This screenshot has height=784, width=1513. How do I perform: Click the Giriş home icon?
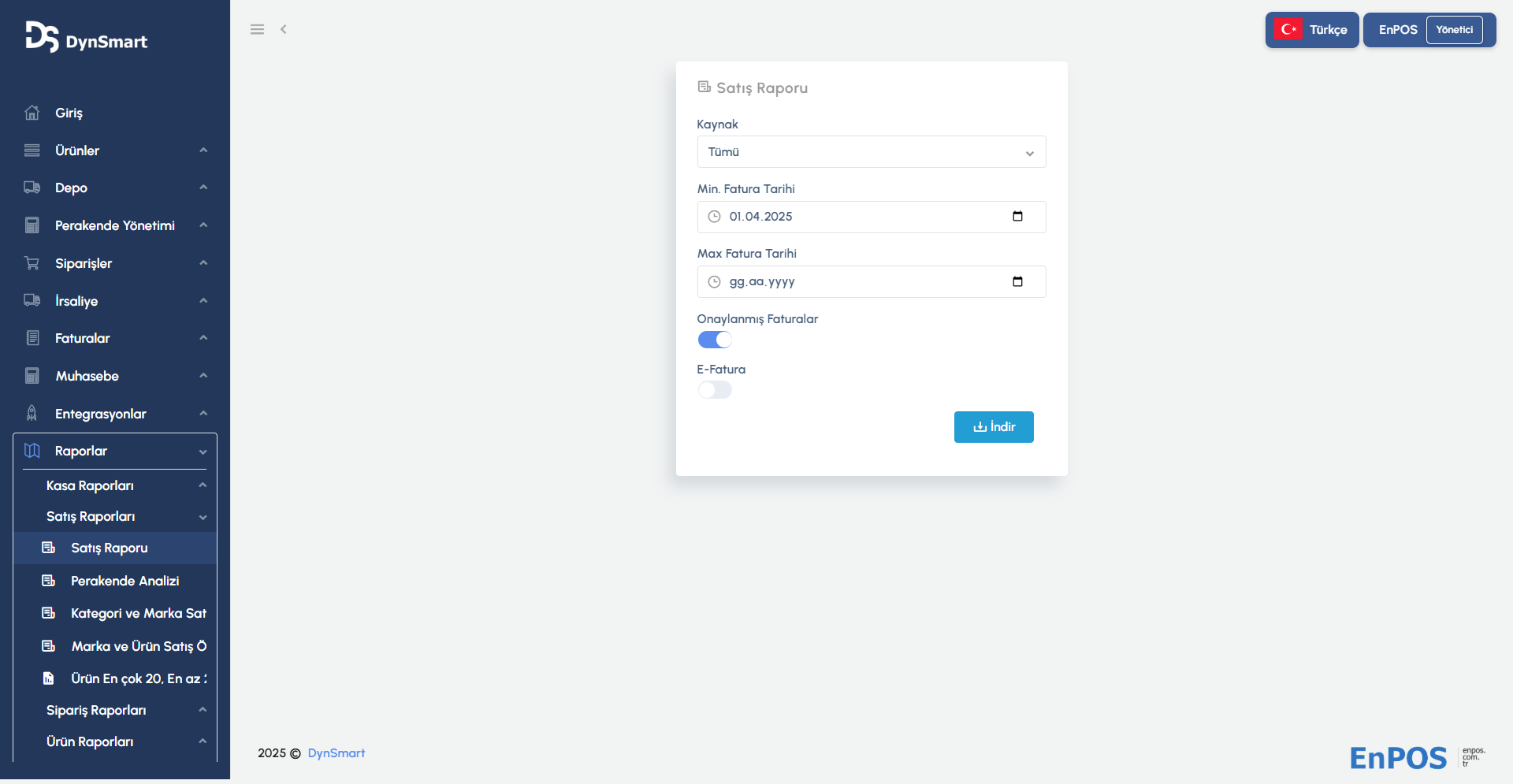point(32,113)
